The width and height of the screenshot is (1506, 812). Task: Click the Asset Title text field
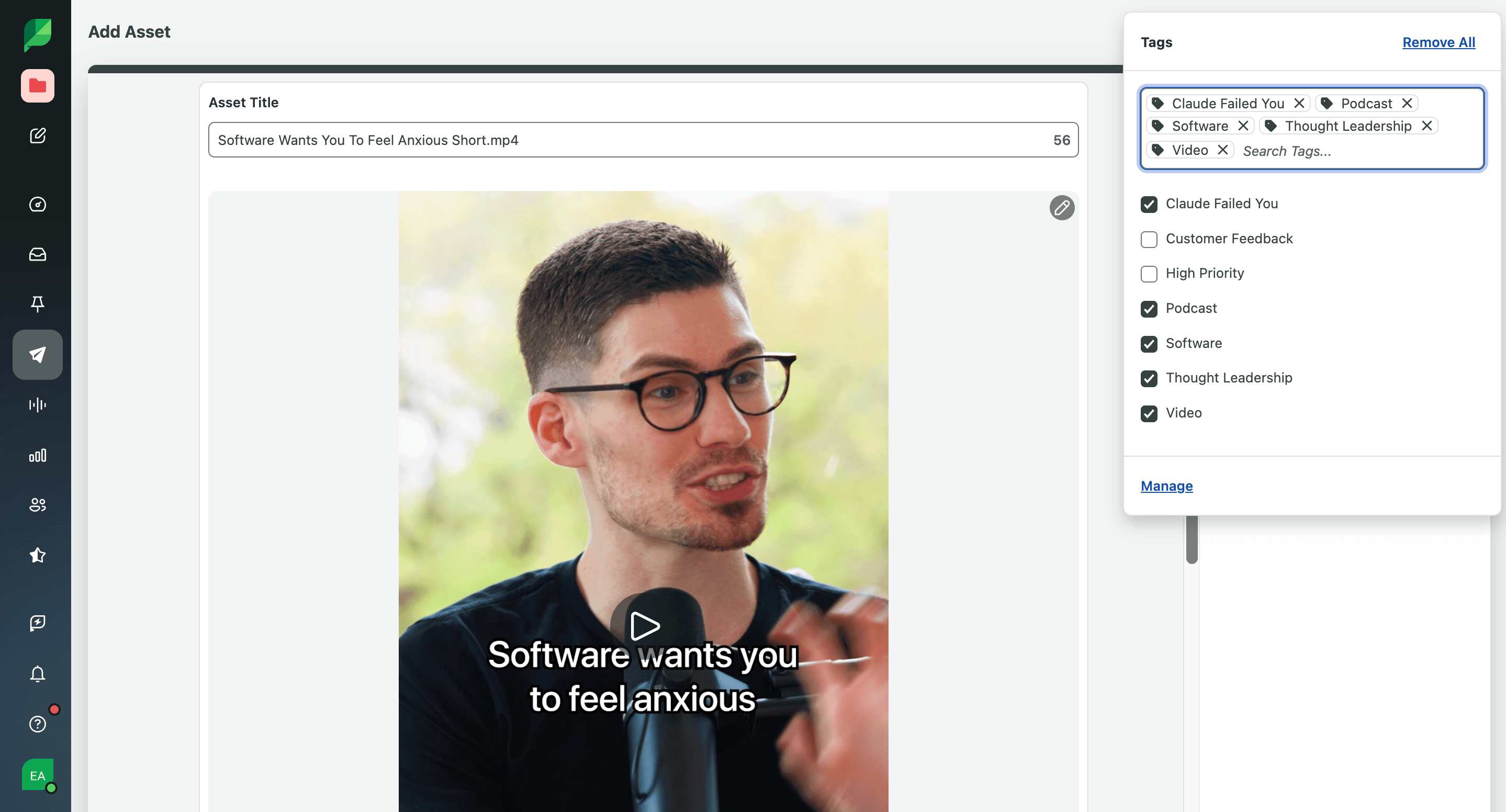point(643,140)
